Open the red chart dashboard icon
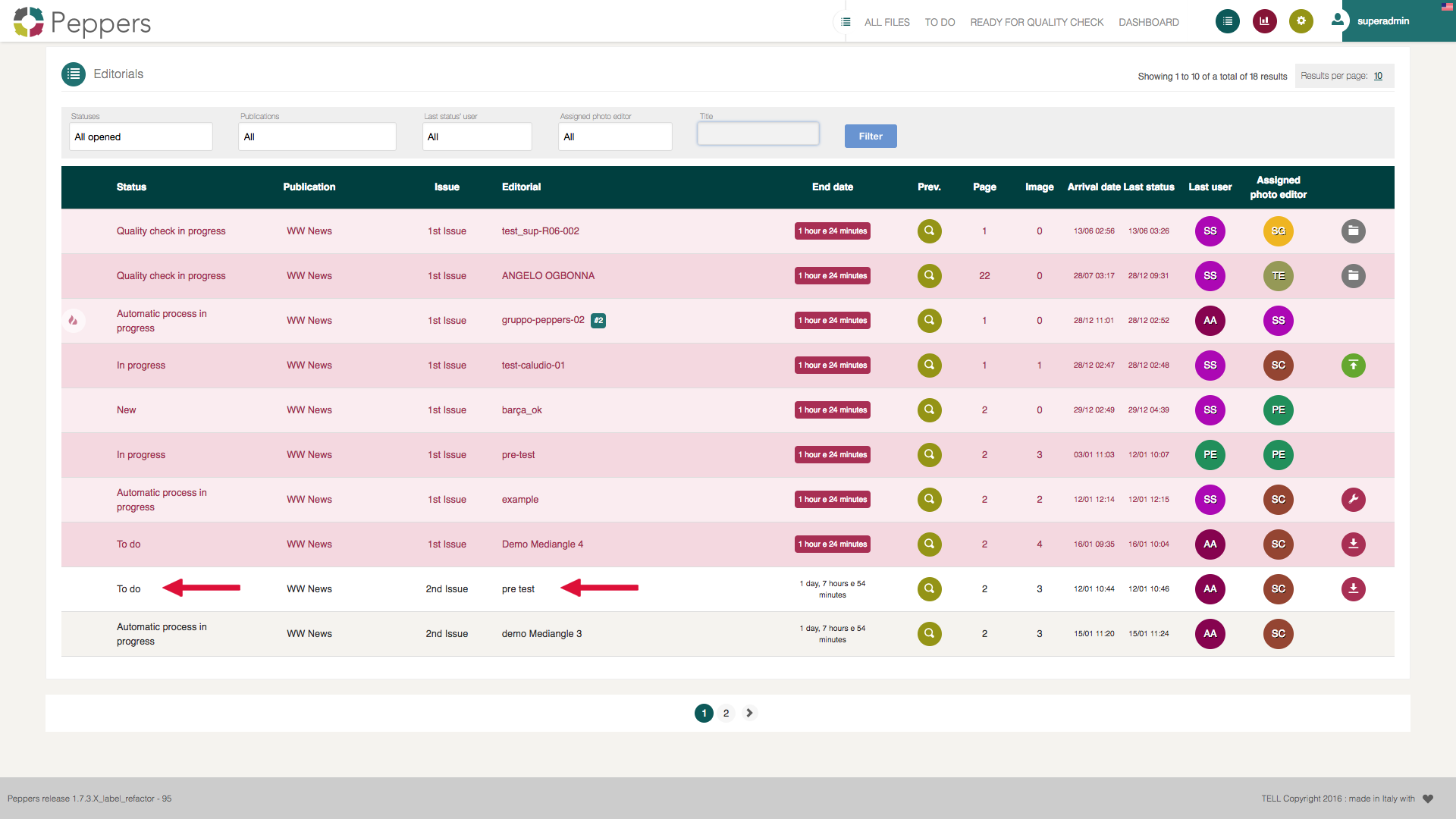The image size is (1456, 819). pos(1264,21)
